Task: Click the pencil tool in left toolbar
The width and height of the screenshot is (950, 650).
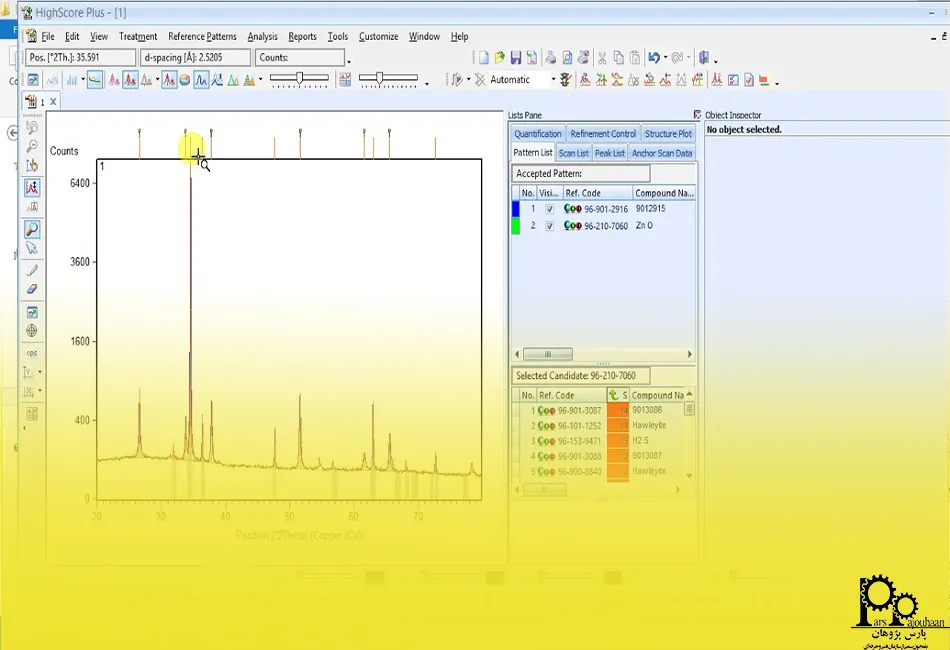Action: click(32, 270)
